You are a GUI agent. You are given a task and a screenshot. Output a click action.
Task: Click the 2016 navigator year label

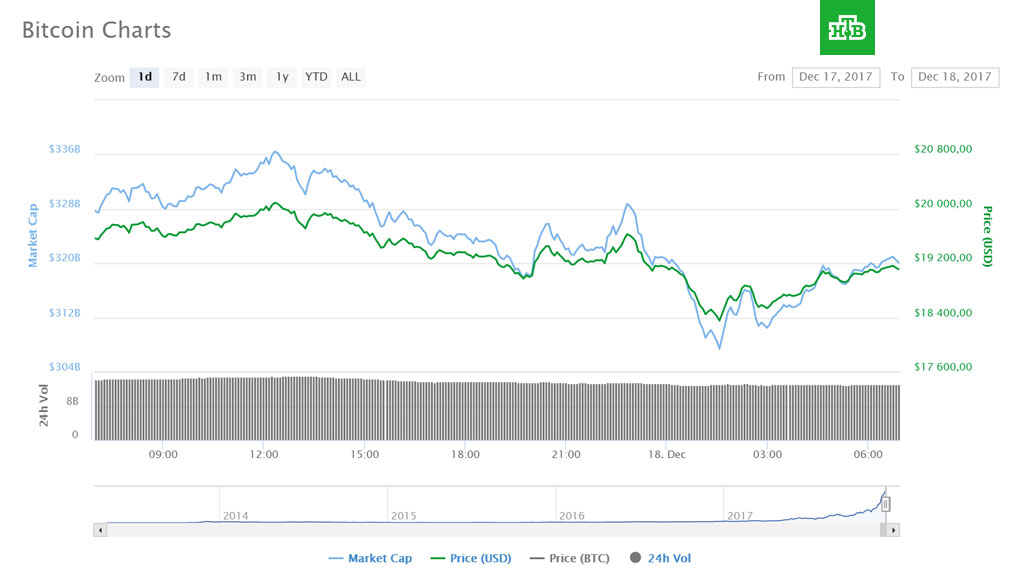pos(571,516)
